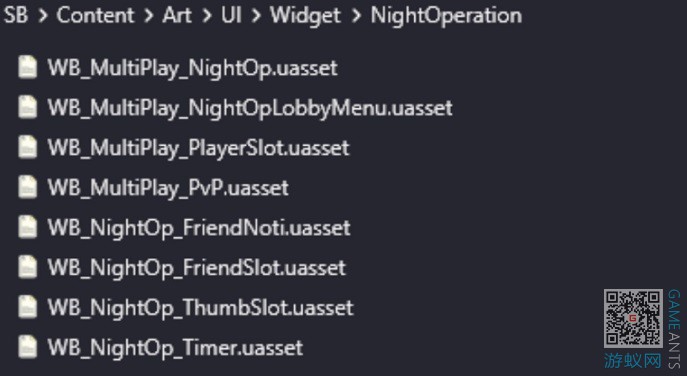Select the WB_MultiPlay_NightOpLobbyMenu.uasset file name
Screen dimensions: 687x376
[x=250, y=108]
